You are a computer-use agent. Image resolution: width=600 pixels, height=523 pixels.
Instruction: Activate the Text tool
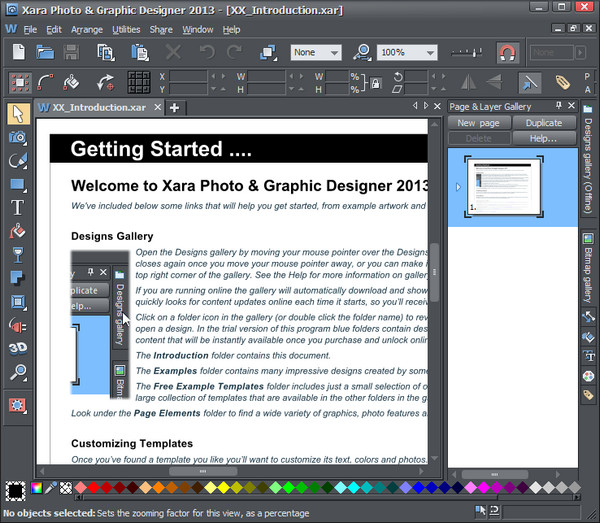[18, 208]
